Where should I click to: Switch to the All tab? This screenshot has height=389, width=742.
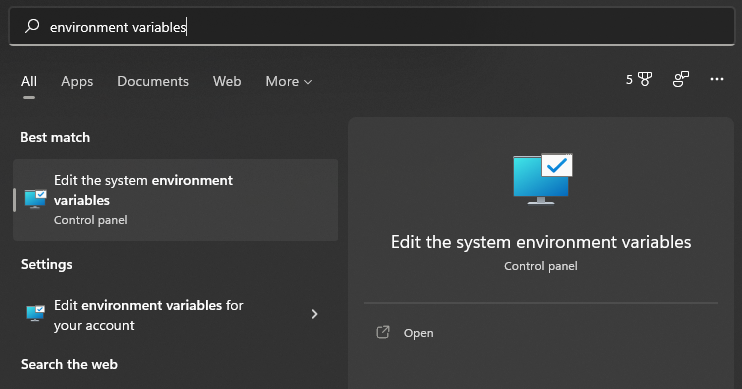29,81
